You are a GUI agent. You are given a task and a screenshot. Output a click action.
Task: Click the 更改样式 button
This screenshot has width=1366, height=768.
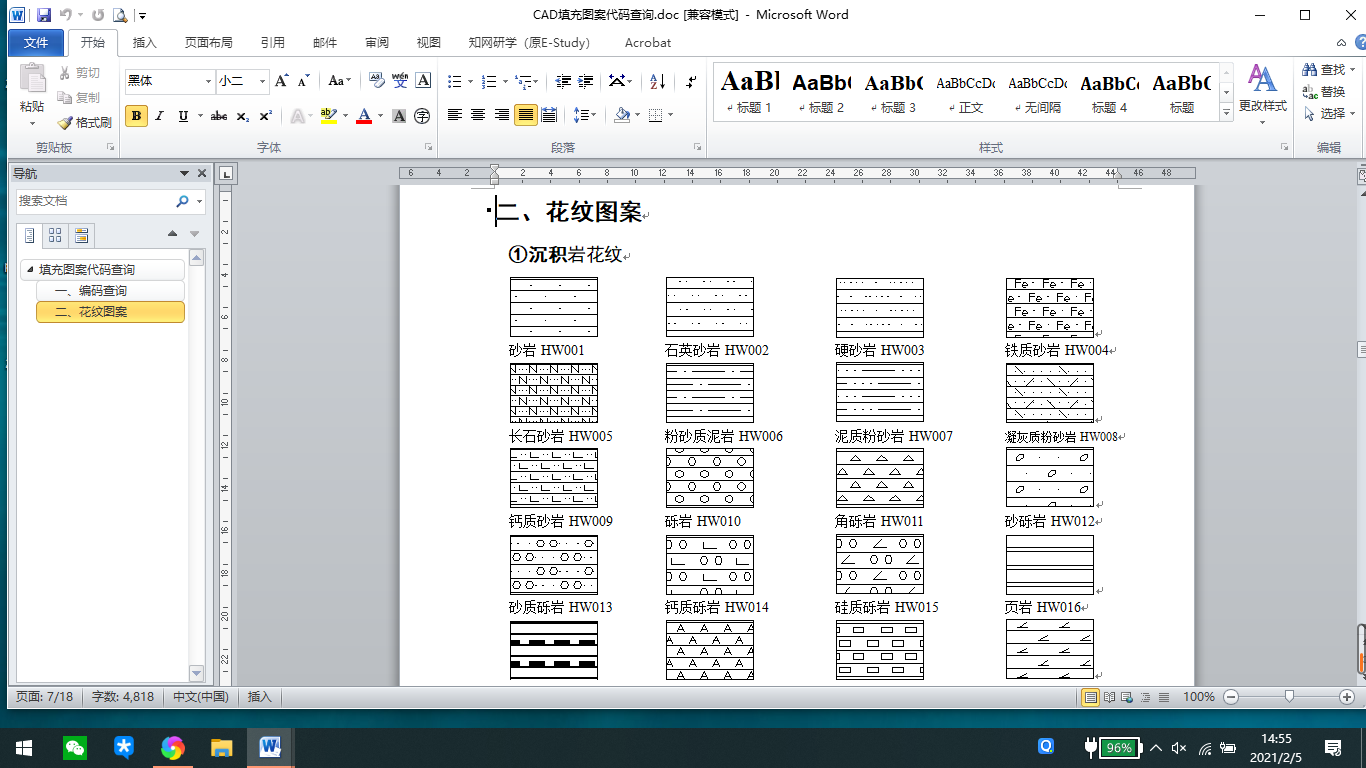click(x=1263, y=95)
